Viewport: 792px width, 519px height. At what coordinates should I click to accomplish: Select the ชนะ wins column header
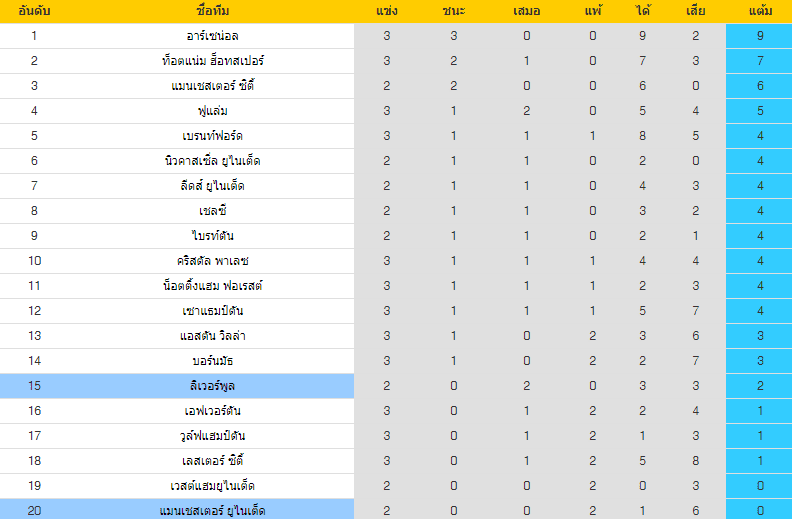(x=453, y=11)
